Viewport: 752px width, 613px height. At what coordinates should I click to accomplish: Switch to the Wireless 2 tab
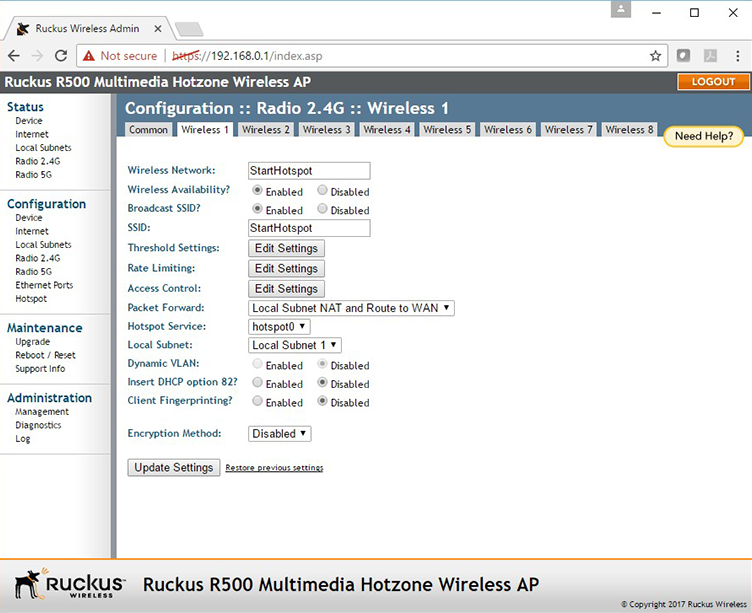pyautogui.click(x=267, y=130)
